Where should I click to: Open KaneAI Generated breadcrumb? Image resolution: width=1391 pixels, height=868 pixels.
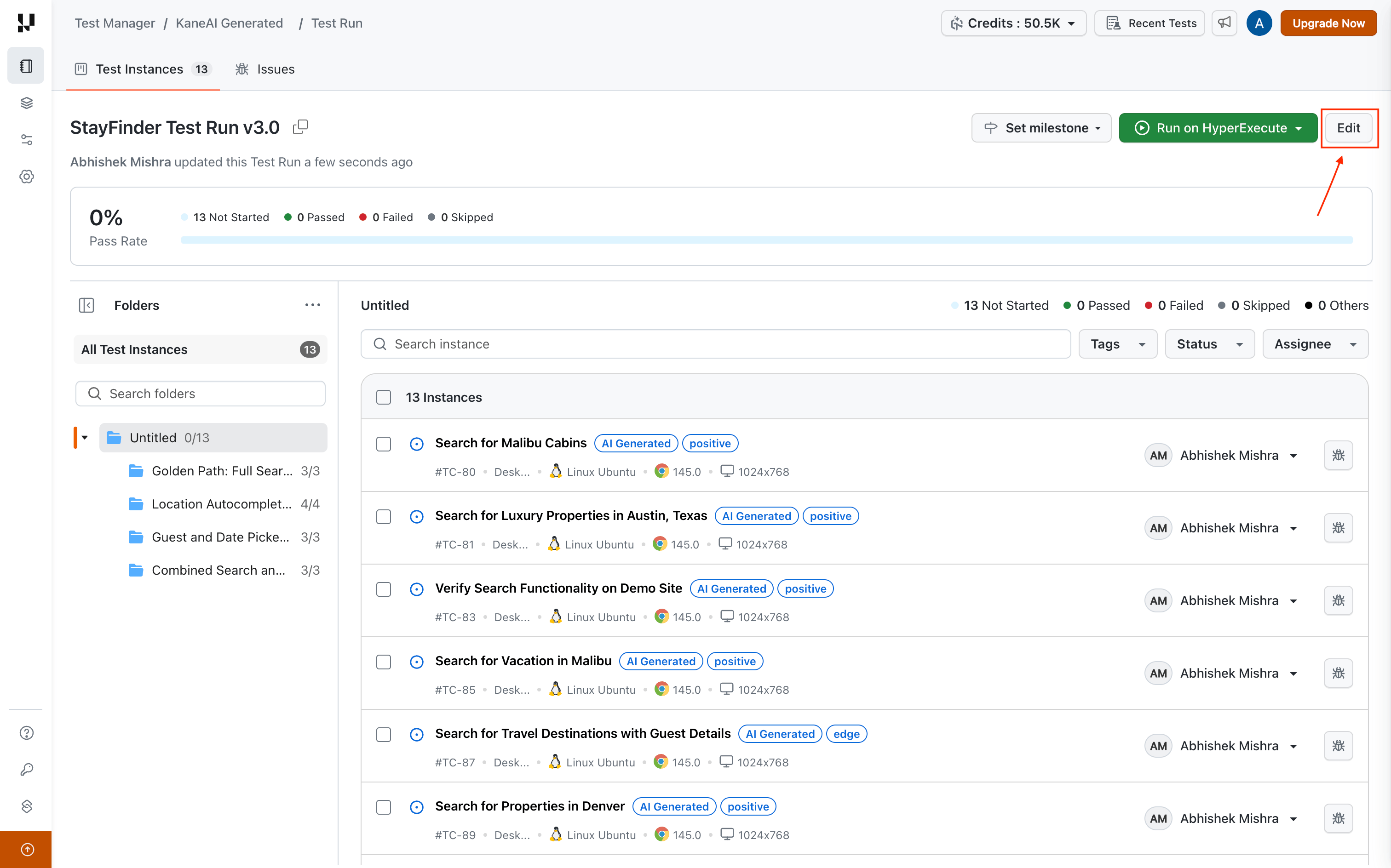[229, 23]
